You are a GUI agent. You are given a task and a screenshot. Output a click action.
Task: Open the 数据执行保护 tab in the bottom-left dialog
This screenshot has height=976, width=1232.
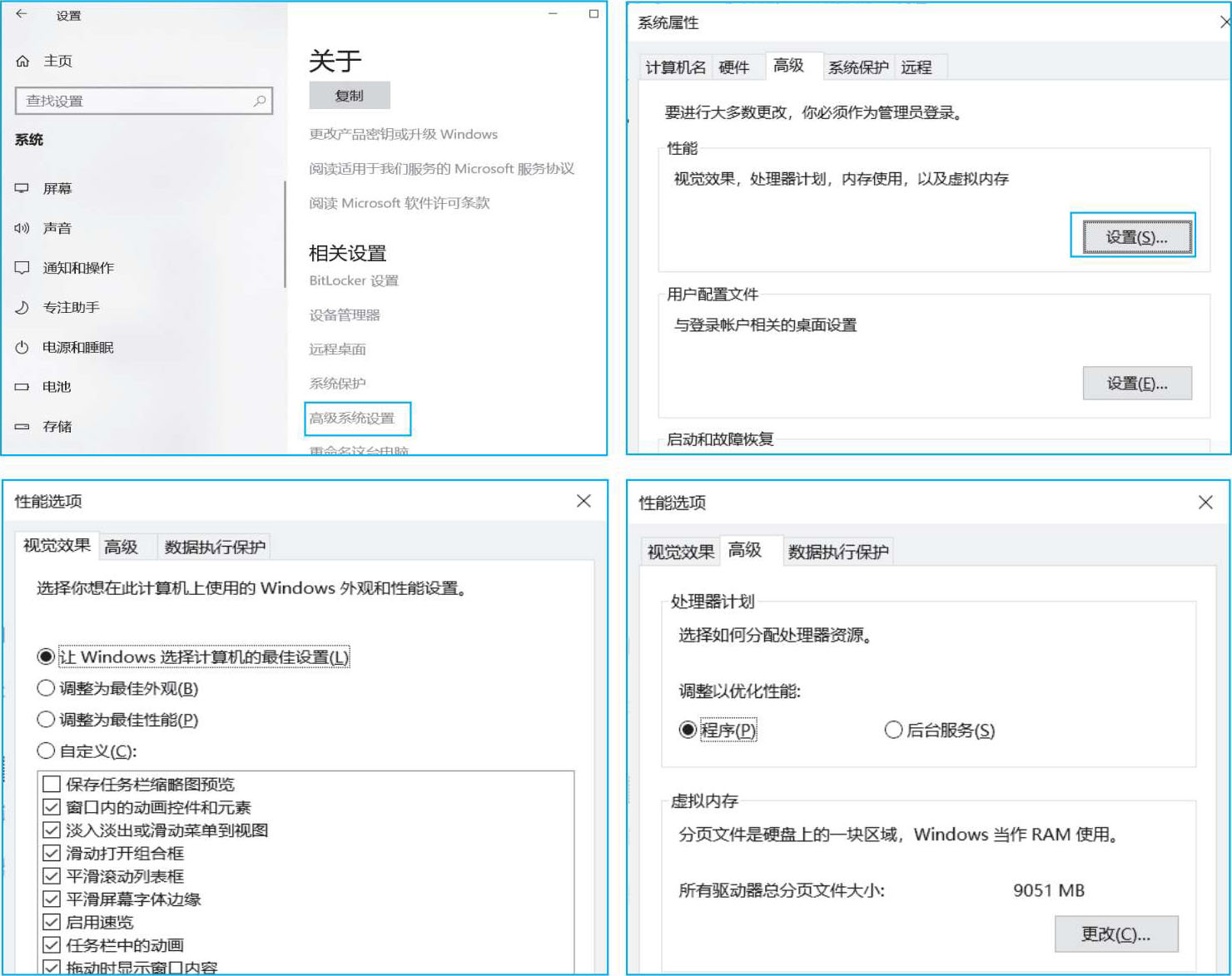coord(215,547)
